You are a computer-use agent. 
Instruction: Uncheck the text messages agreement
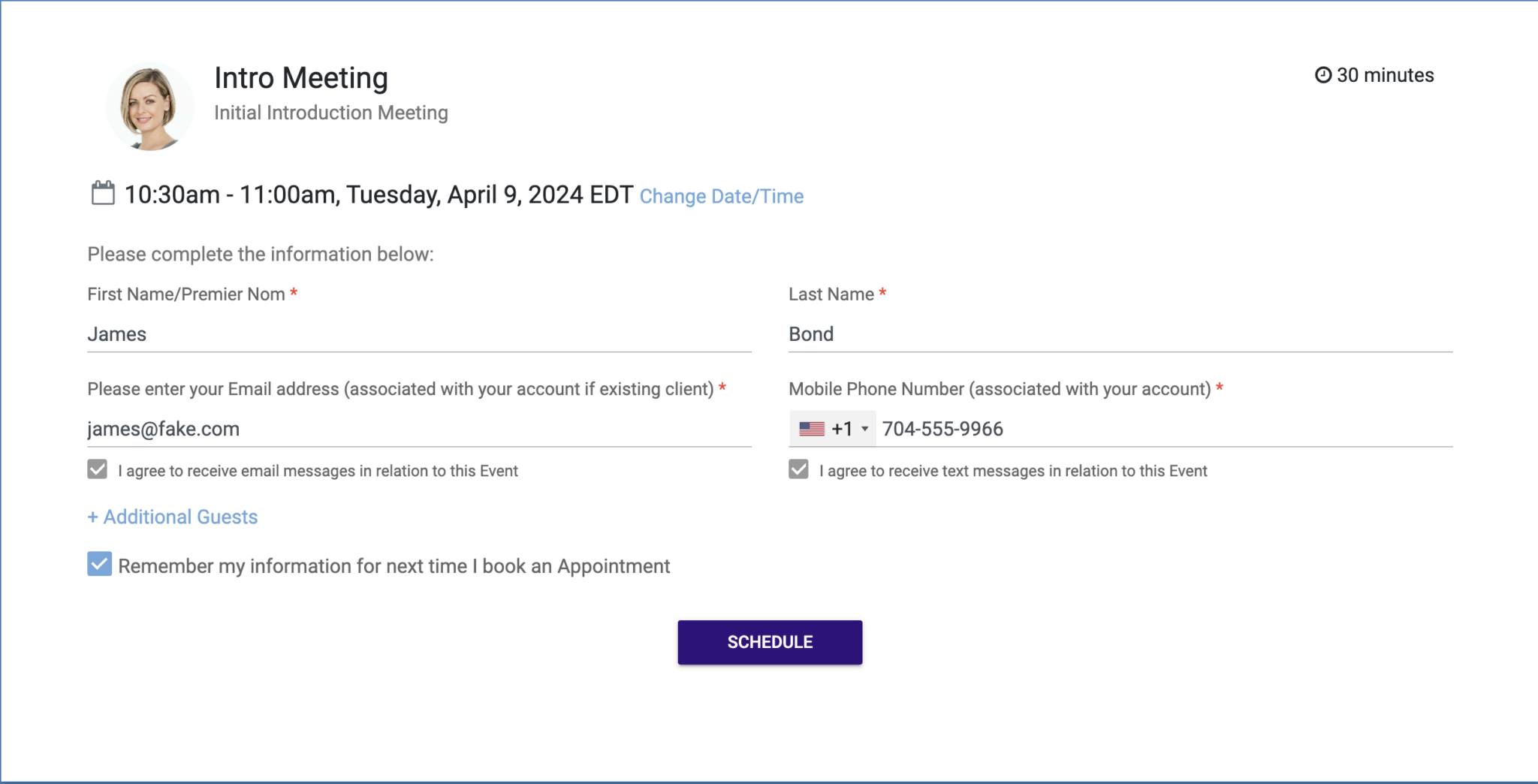coord(798,469)
